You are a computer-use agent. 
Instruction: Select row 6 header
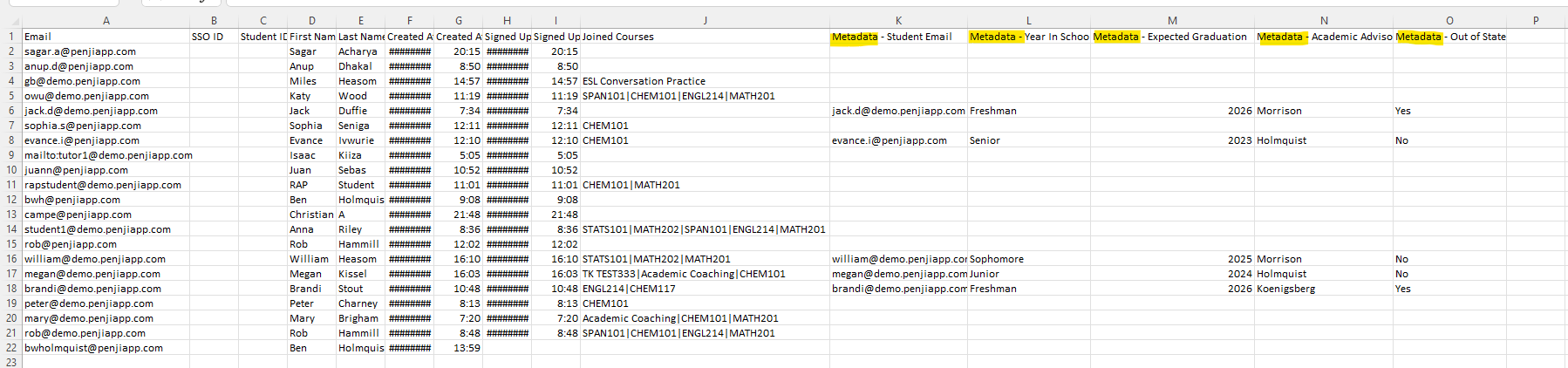tap(11, 111)
